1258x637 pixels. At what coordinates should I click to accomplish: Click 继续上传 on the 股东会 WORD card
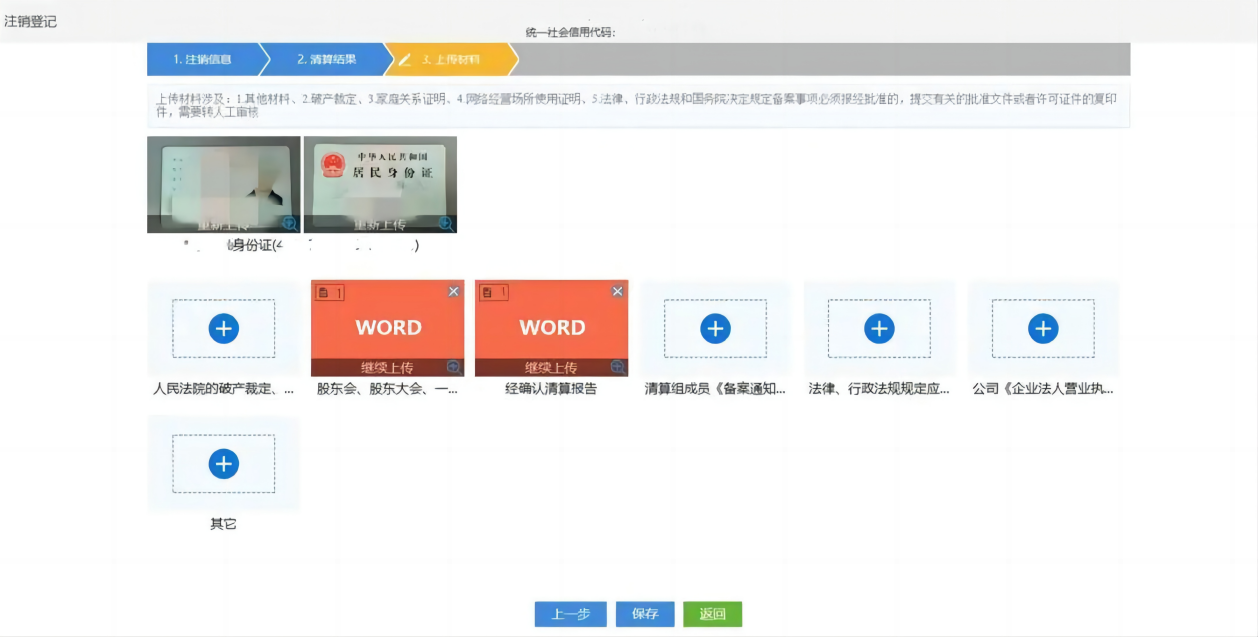(388, 367)
